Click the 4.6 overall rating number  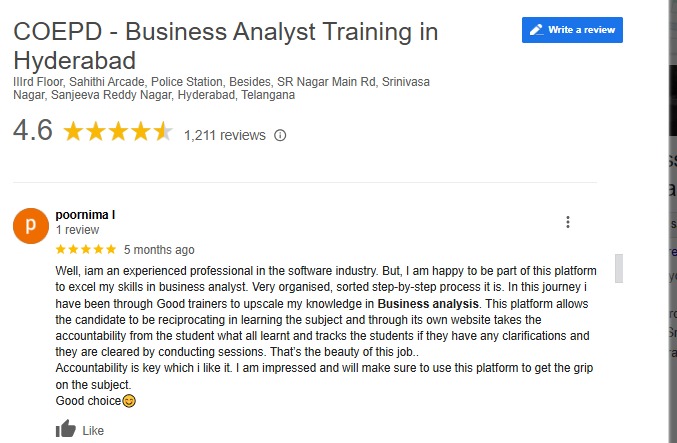[32, 131]
